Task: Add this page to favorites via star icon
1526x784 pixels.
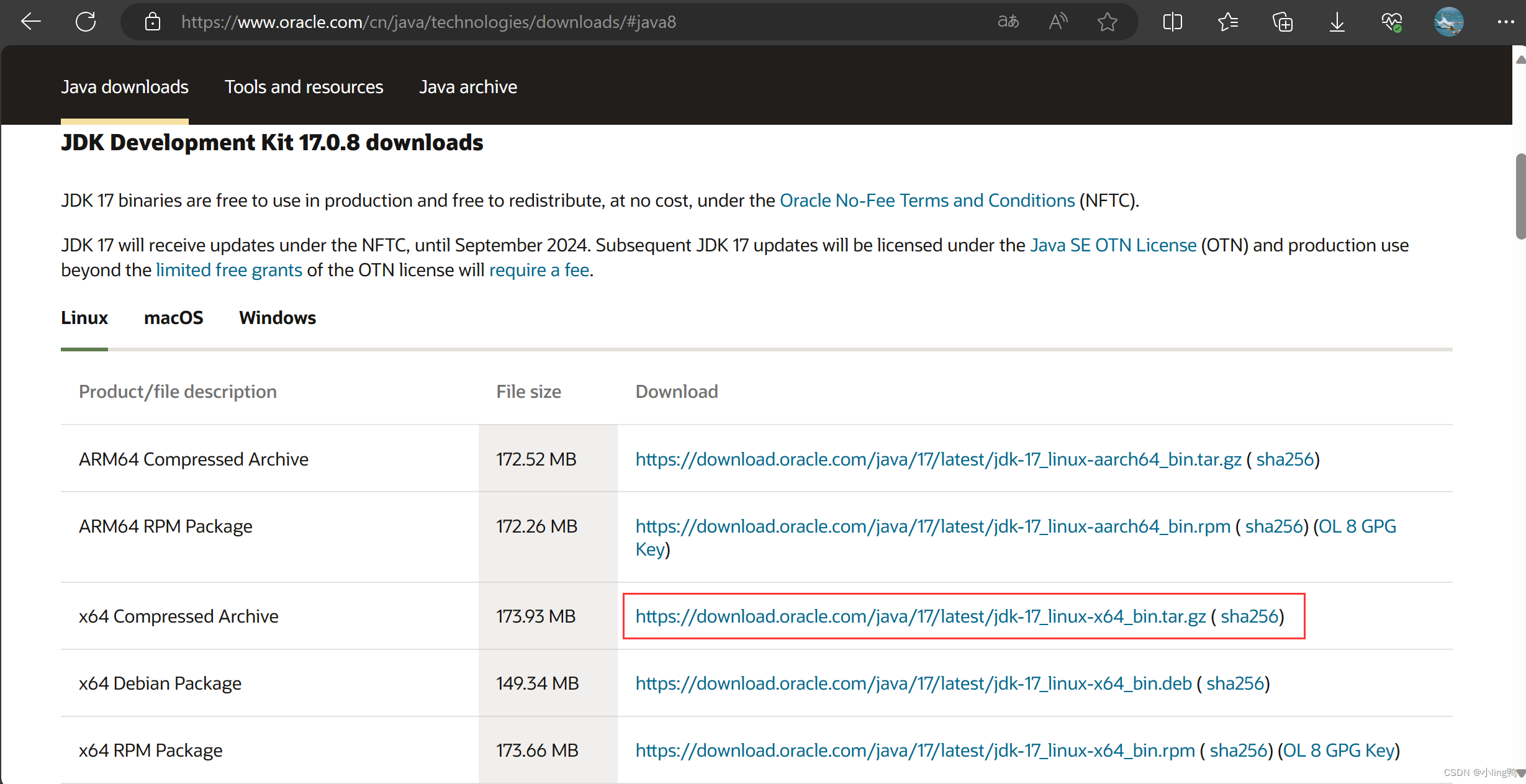Action: [x=1108, y=22]
